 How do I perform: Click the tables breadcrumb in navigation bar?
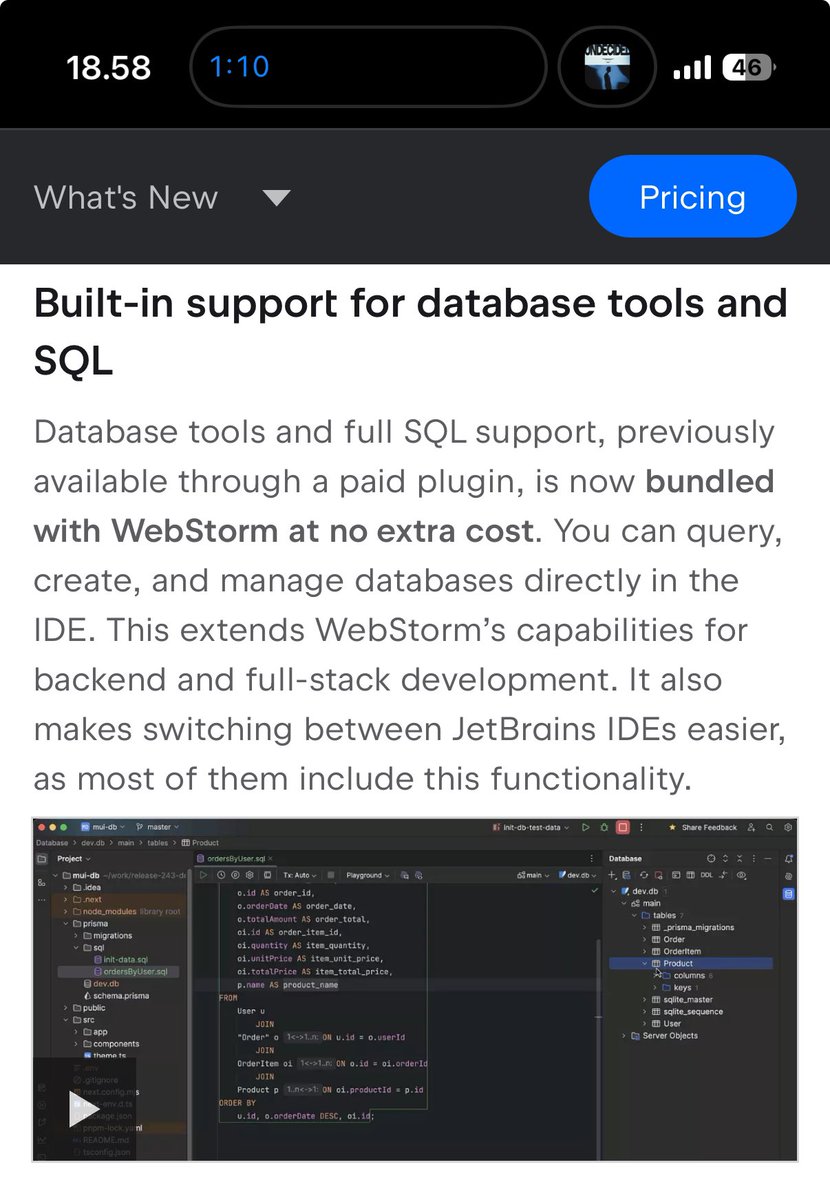pos(159,843)
